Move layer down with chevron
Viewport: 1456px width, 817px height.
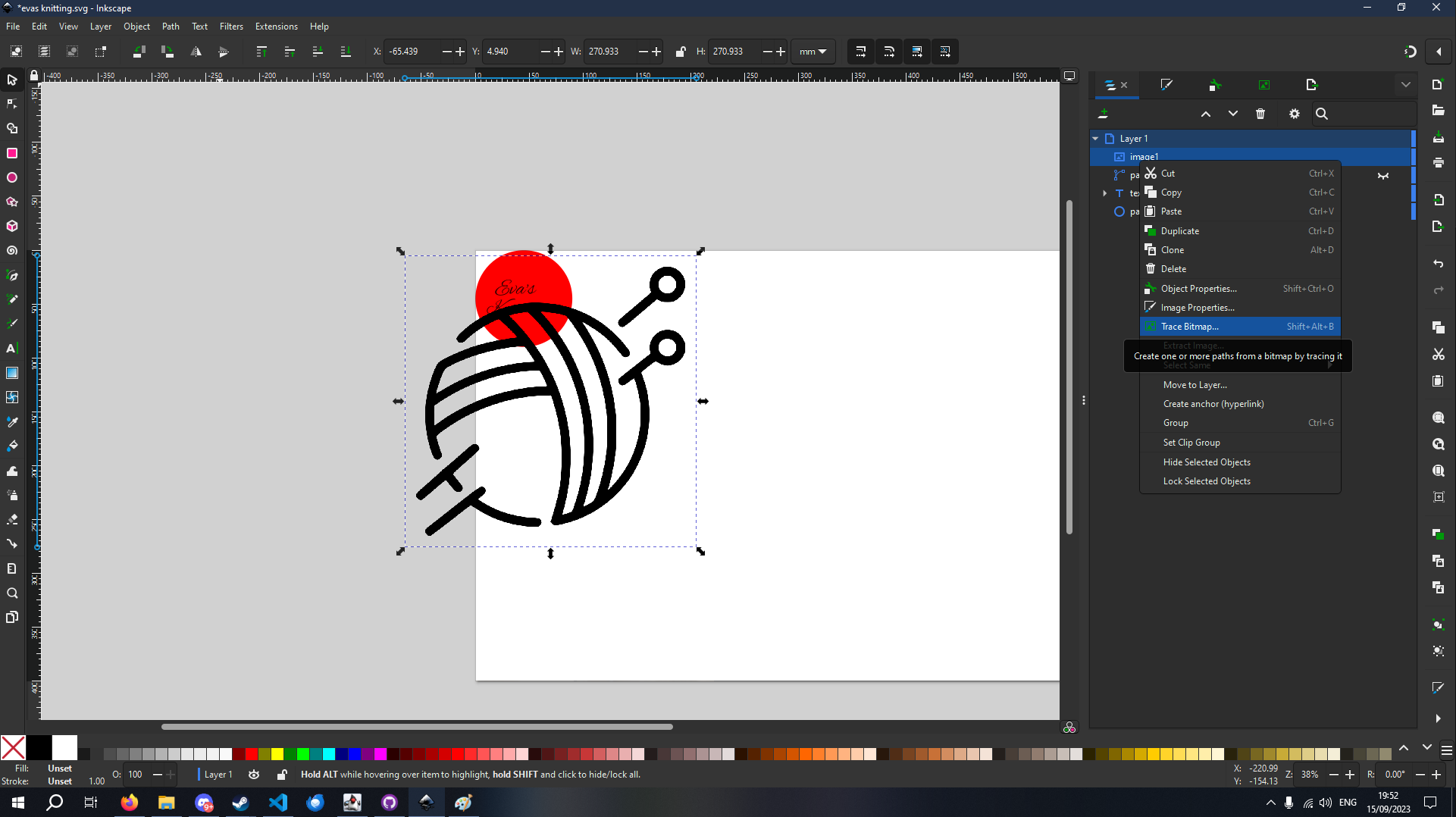(1233, 114)
